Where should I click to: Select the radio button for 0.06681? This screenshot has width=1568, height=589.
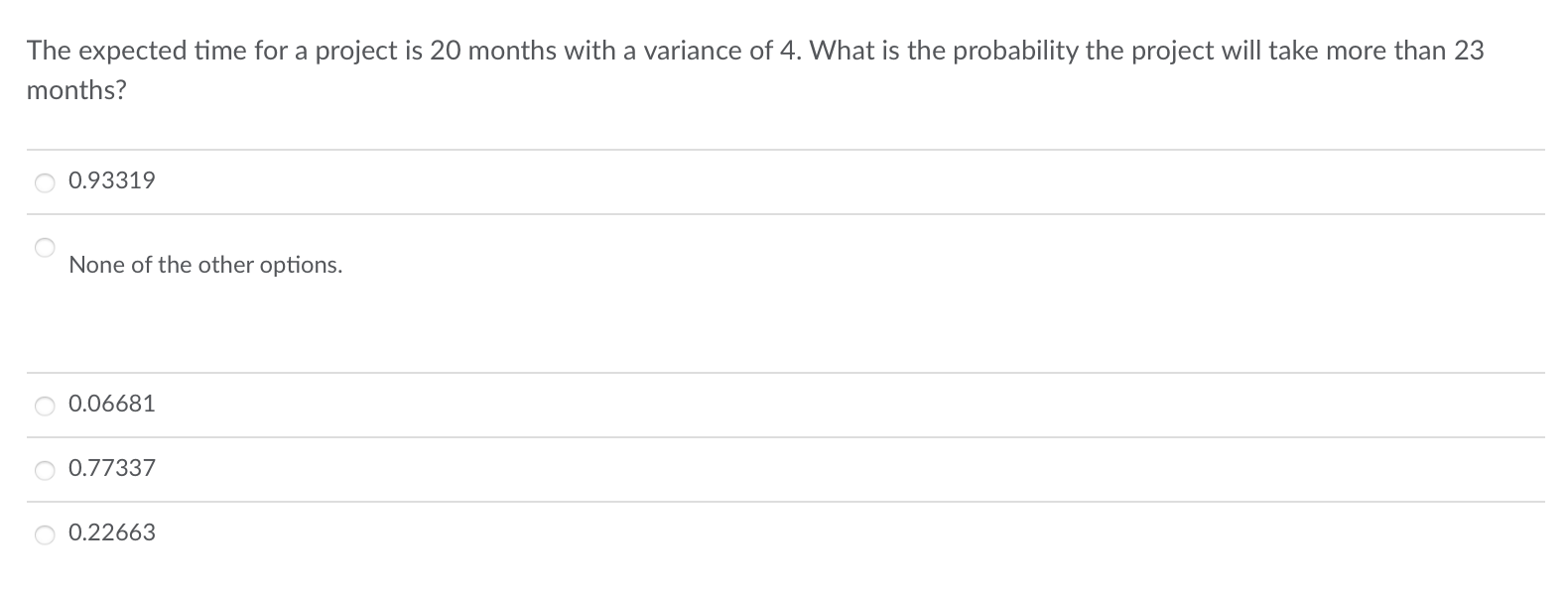coord(44,405)
